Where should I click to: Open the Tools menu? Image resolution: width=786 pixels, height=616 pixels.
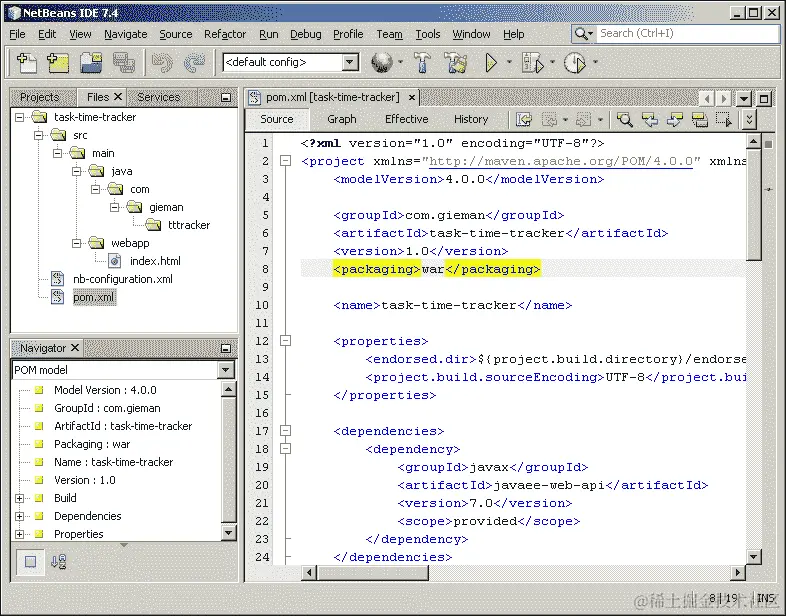tap(428, 34)
